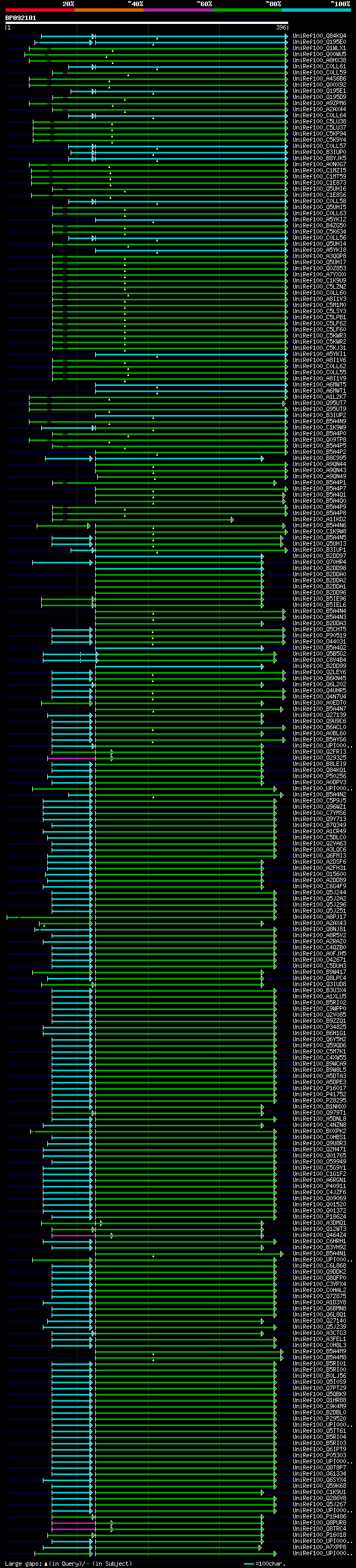This screenshot has width=356, height=1568.
Task: Select UniRef100_C5P9J5 label
Action: click(x=319, y=801)
